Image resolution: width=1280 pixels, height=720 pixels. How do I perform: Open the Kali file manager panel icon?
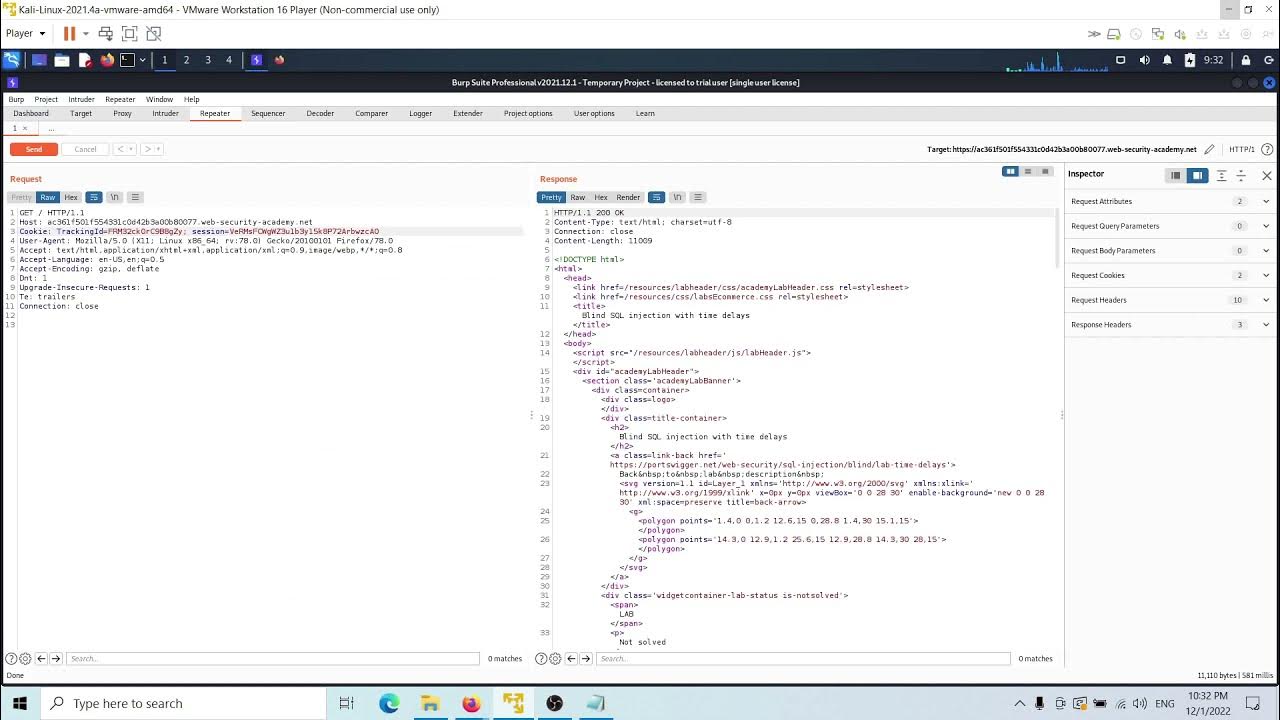(62, 60)
